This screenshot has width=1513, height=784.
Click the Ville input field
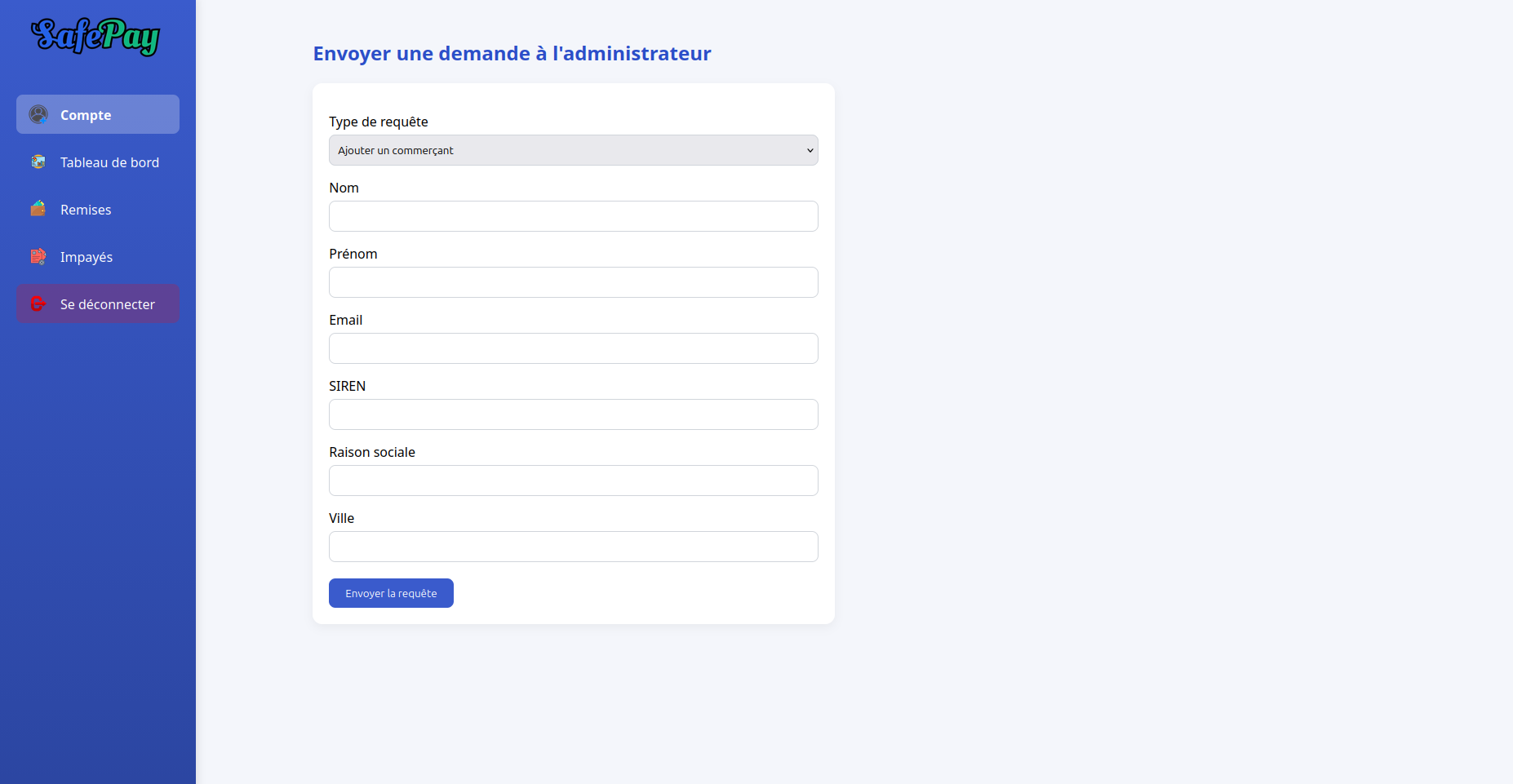(573, 547)
